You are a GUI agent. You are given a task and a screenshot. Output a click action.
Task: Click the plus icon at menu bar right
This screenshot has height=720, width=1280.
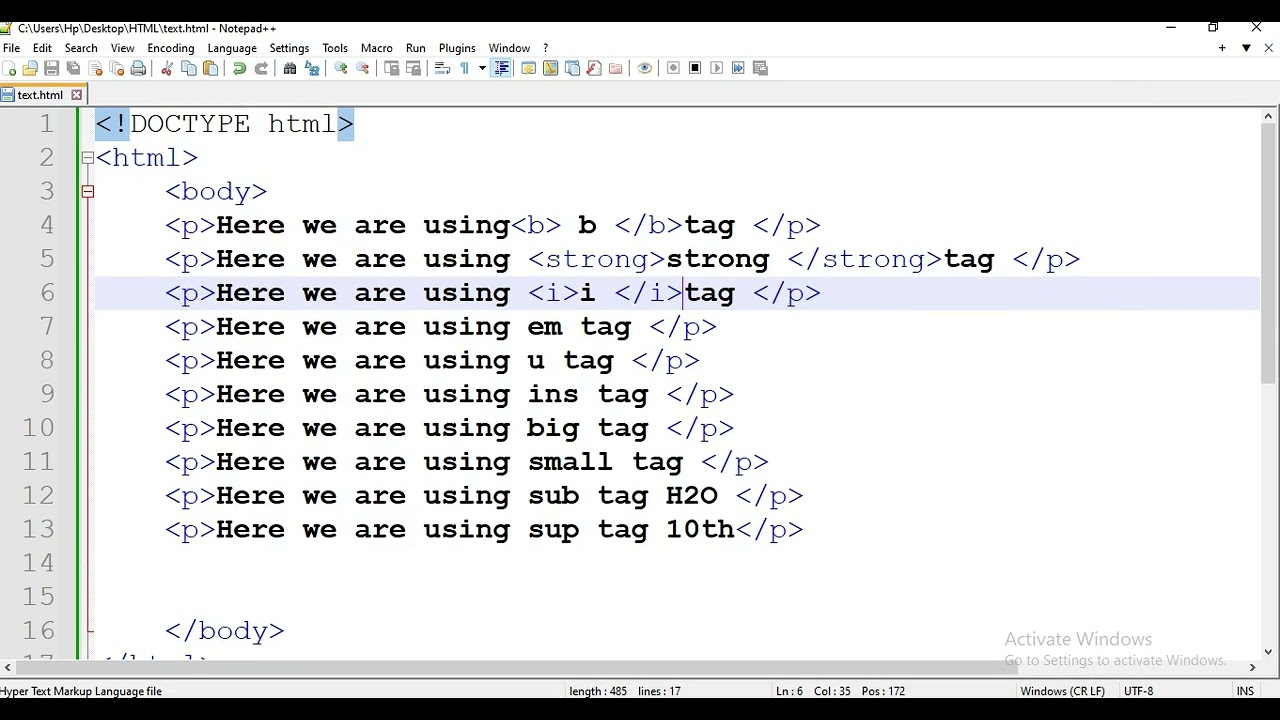click(1222, 48)
